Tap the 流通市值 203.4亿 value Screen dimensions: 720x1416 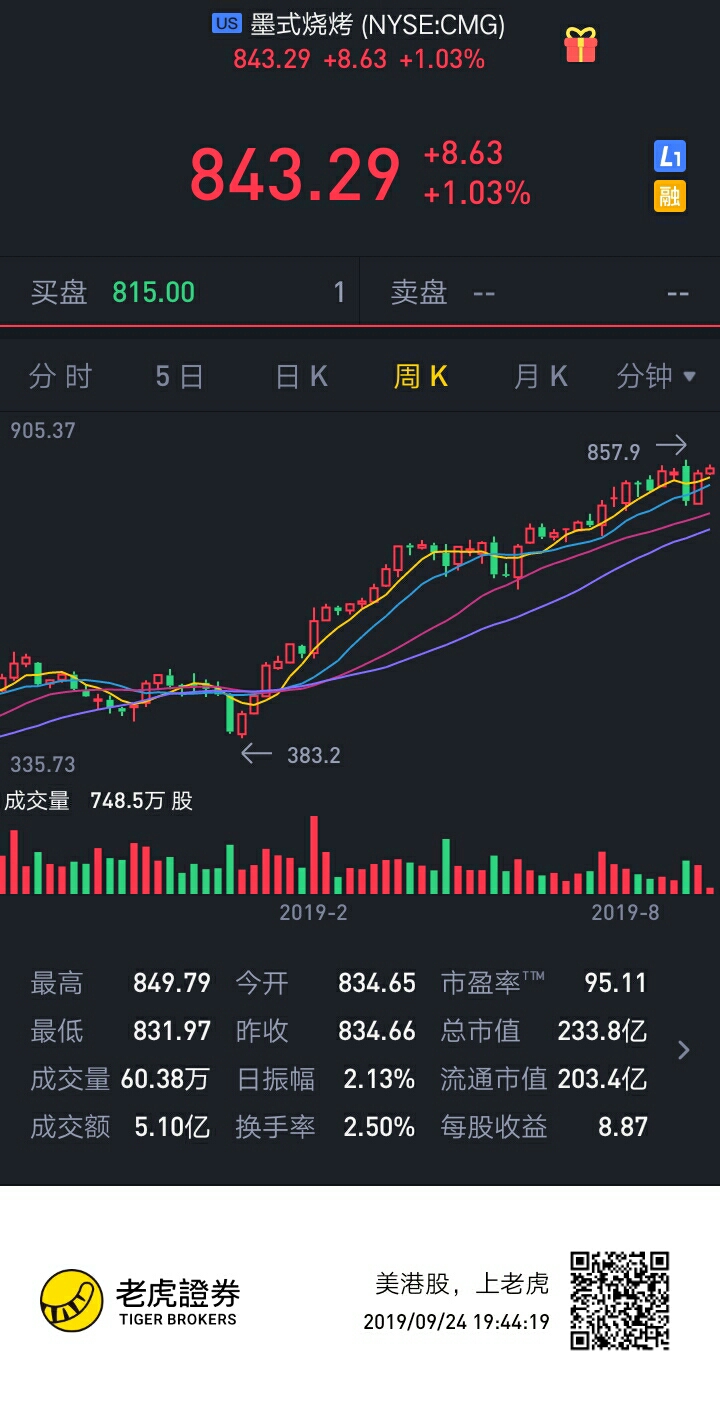(602, 1079)
